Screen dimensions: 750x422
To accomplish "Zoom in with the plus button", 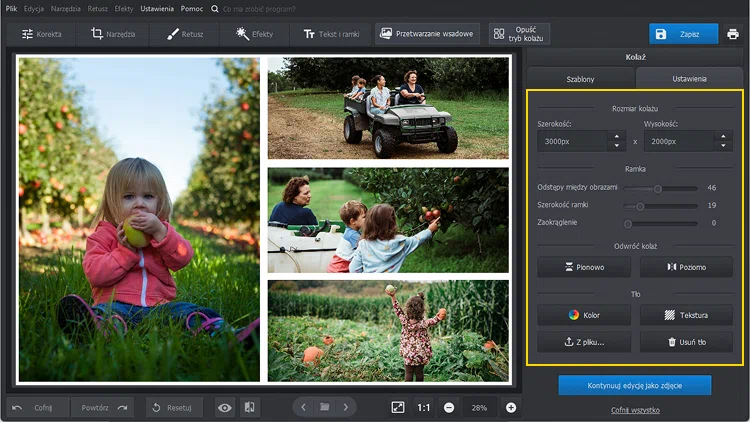I will click(x=511, y=407).
